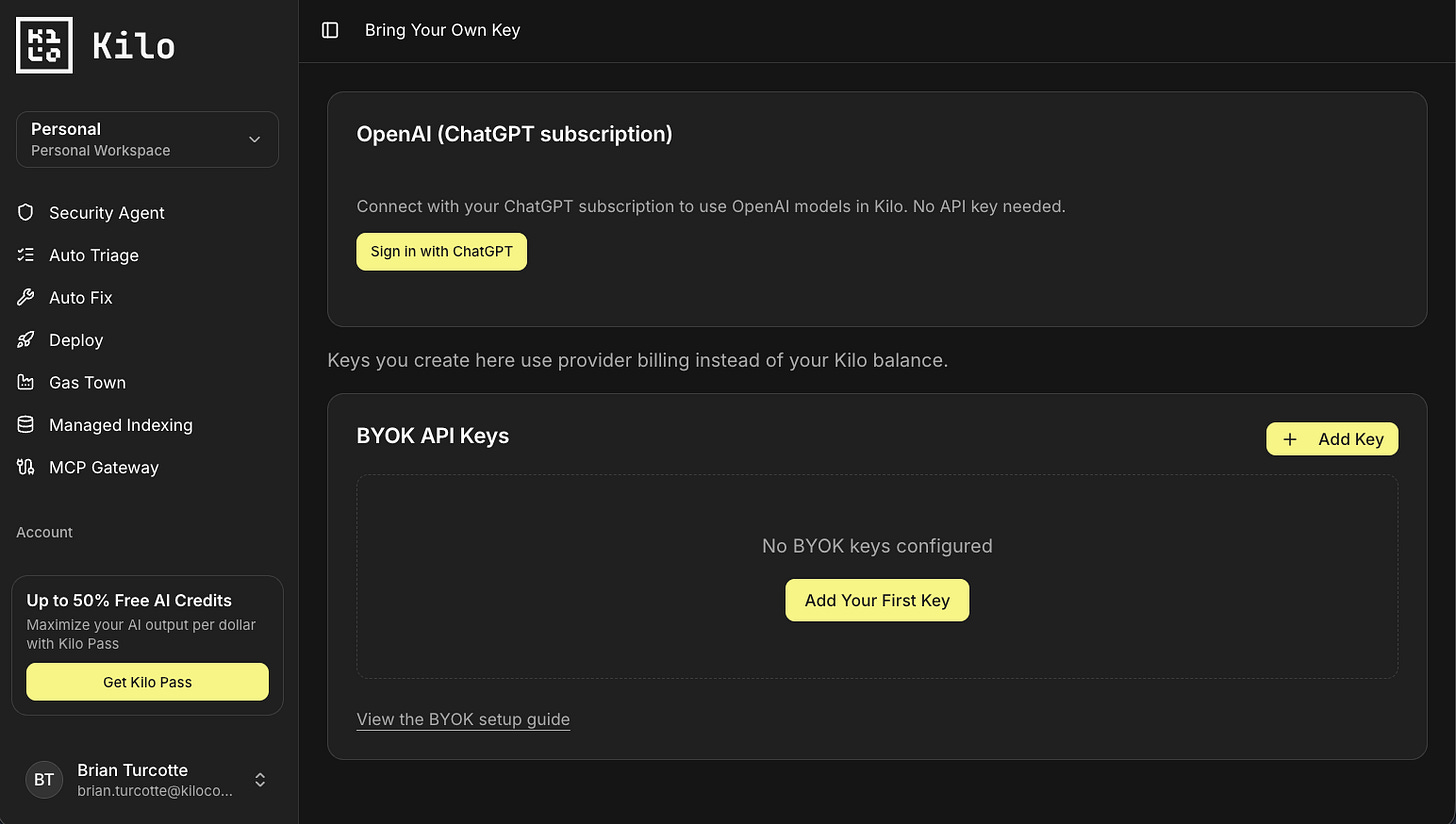Click Sign in with ChatGPT button

(x=441, y=252)
